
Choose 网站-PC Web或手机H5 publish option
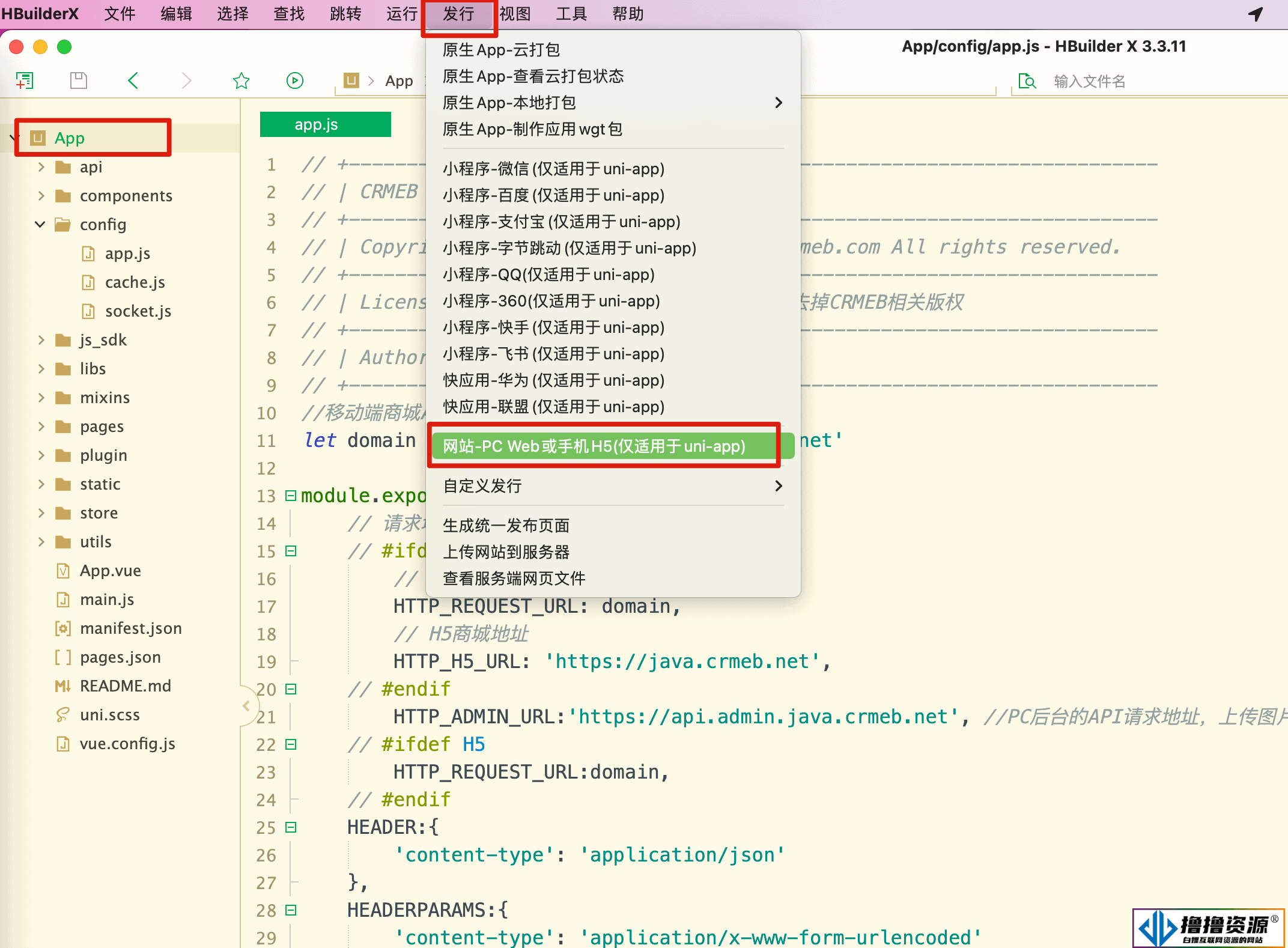point(613,446)
